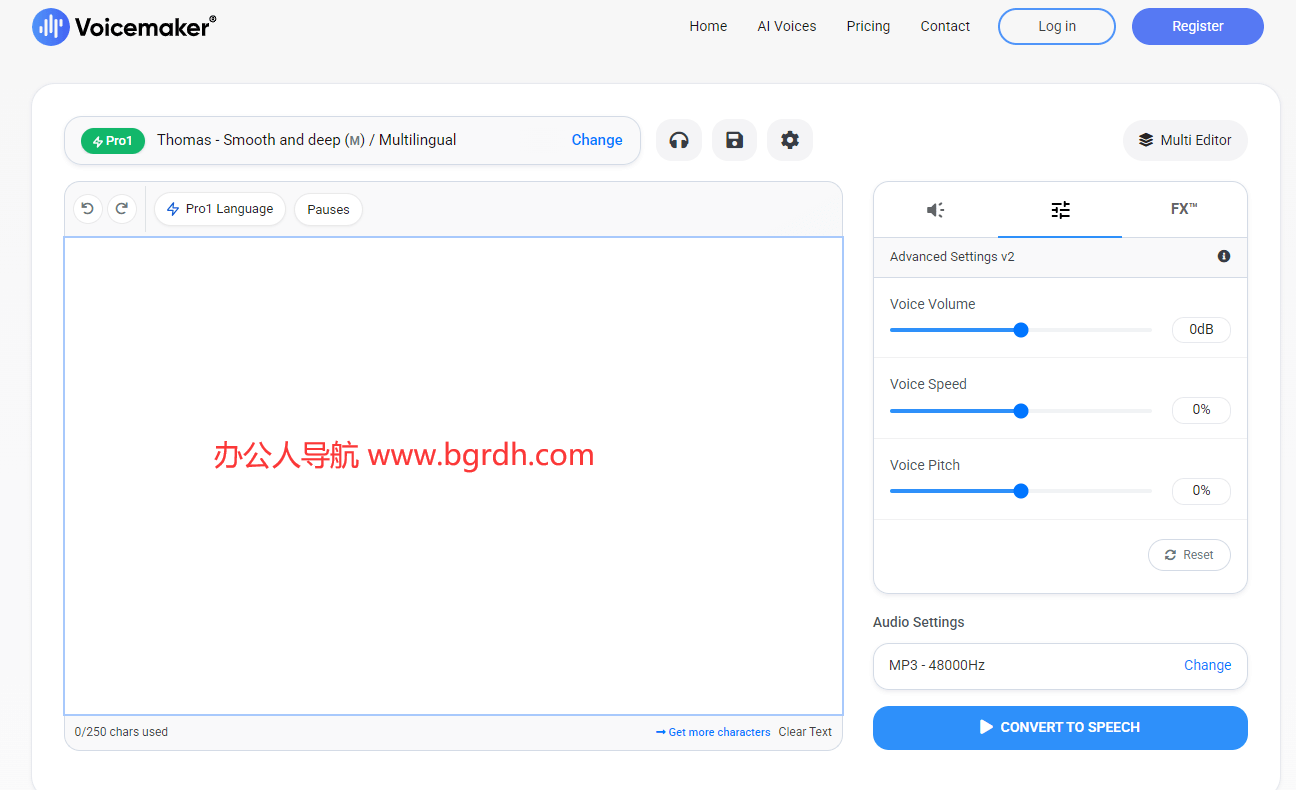Click the redo arrow icon

pyautogui.click(x=122, y=209)
